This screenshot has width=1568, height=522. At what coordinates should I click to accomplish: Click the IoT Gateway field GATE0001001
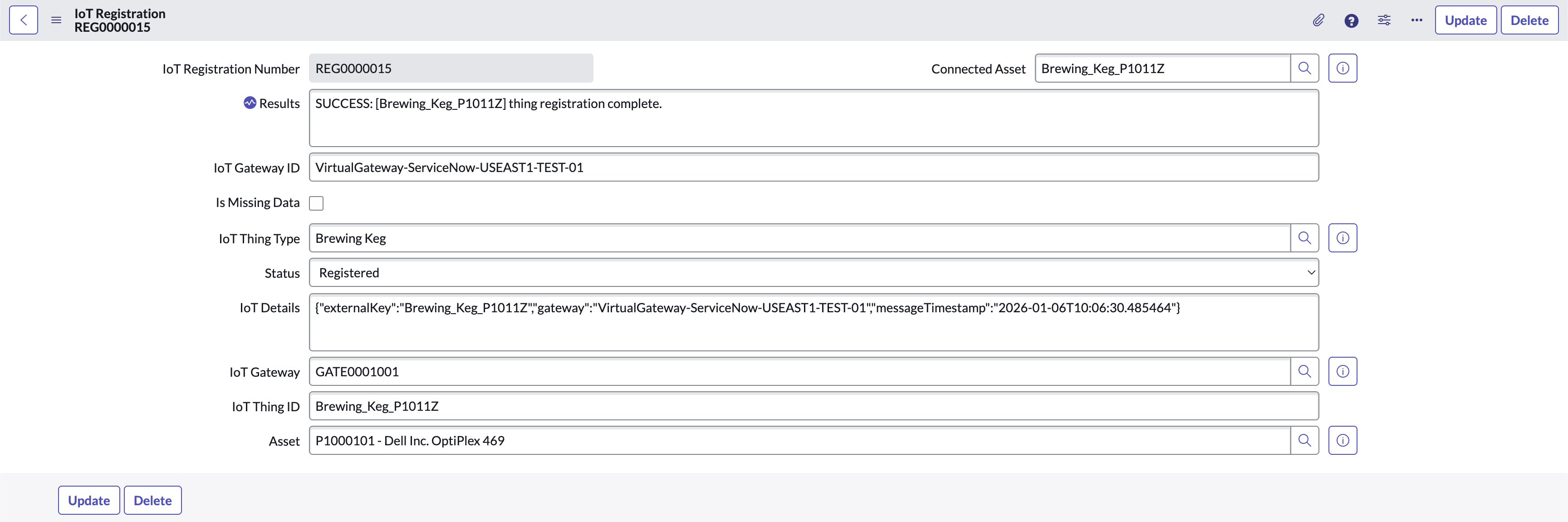click(x=799, y=372)
